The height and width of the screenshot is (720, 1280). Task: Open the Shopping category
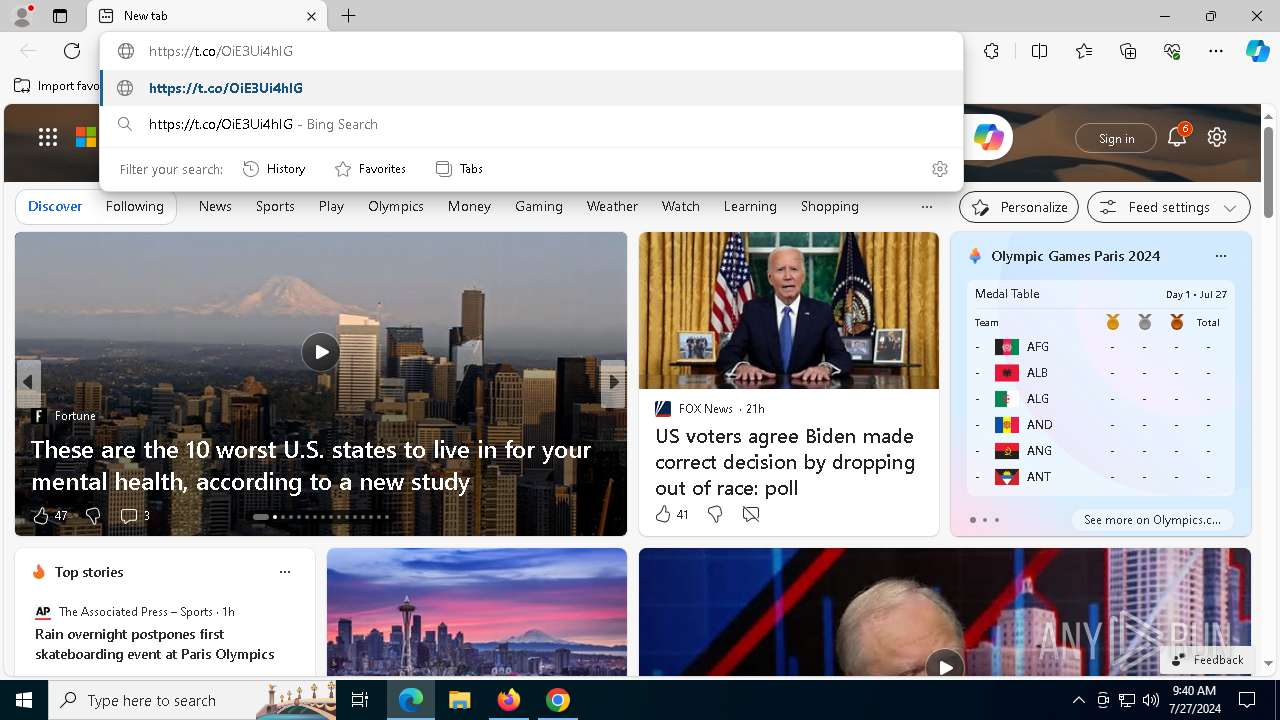830,206
